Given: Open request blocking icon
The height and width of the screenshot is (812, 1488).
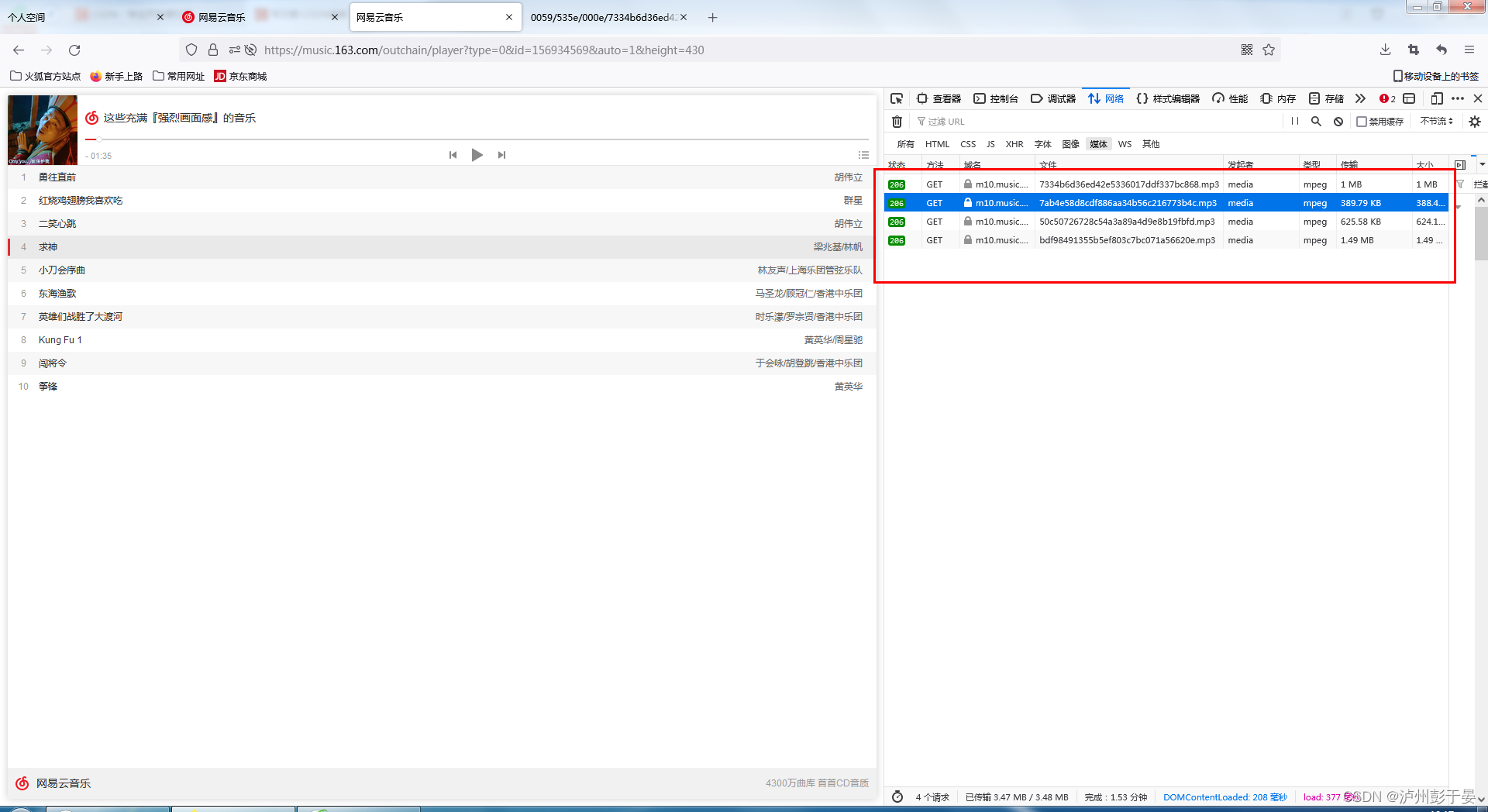Looking at the screenshot, I should 1338,122.
